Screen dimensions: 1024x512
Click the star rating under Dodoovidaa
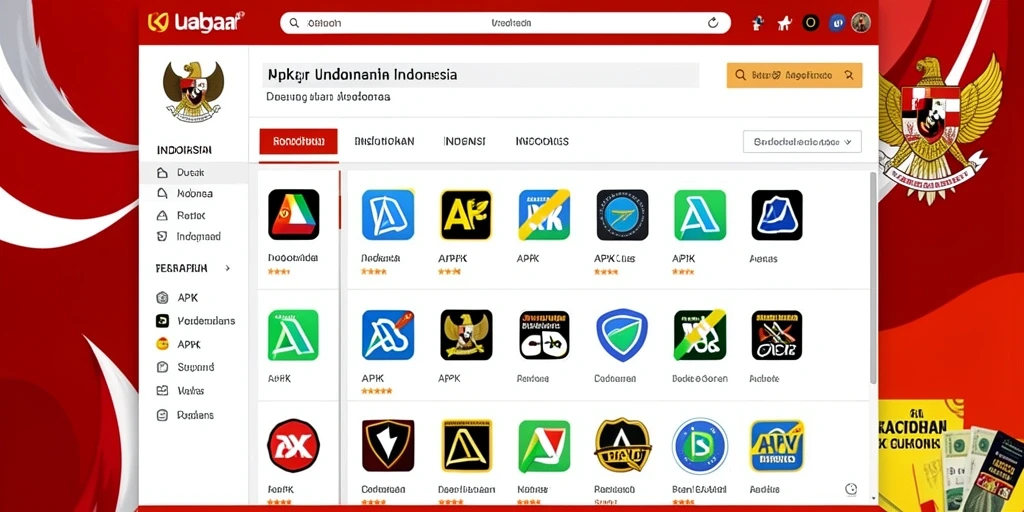tap(279, 271)
